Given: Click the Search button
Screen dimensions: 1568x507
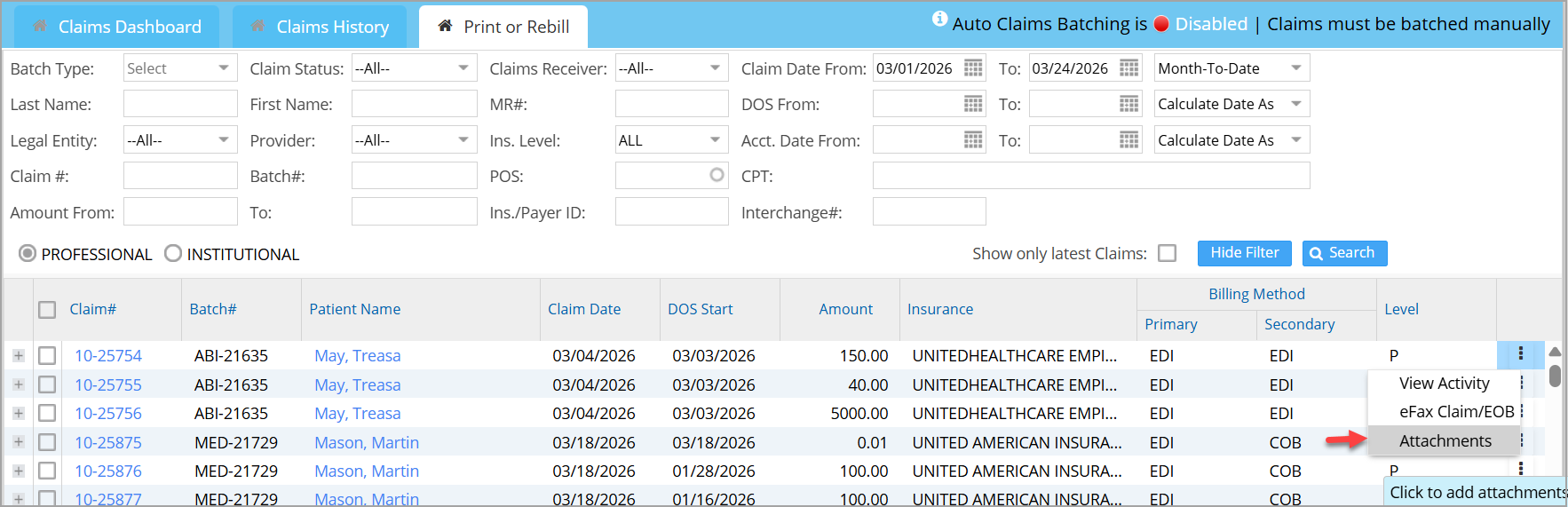Looking at the screenshot, I should [1343, 253].
